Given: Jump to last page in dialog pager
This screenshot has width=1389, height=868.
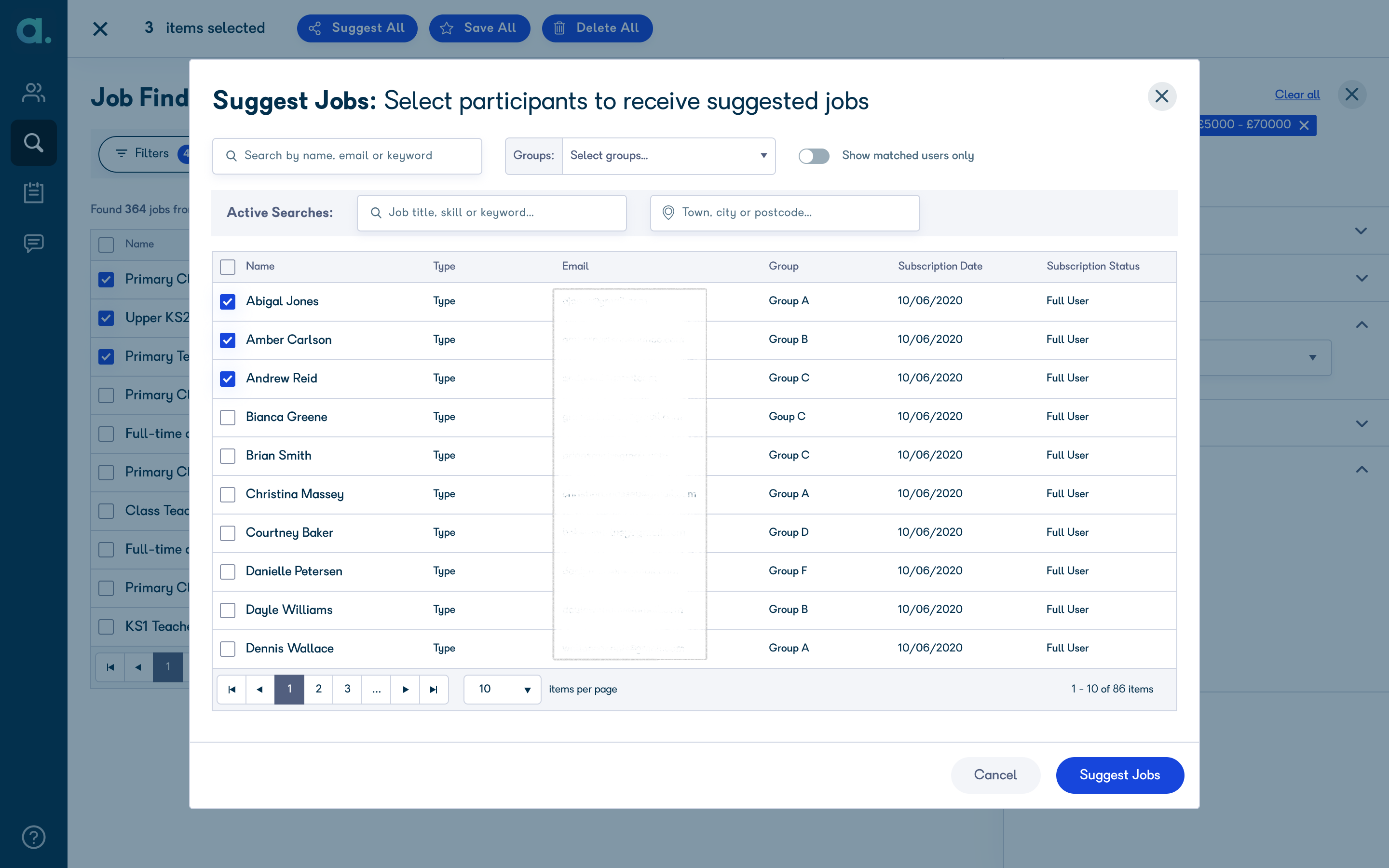Looking at the screenshot, I should (434, 689).
